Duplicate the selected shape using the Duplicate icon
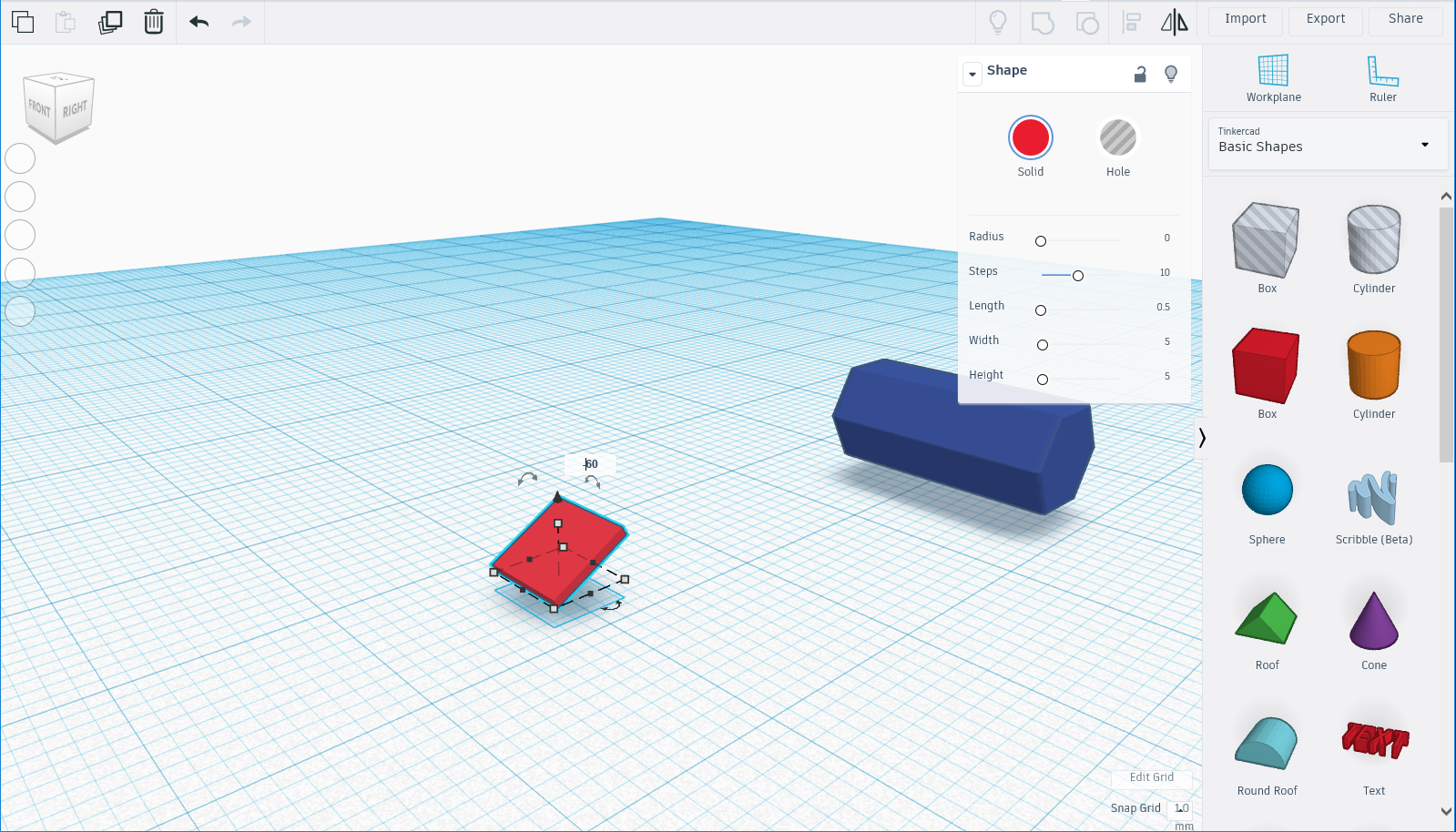Image resolution: width=1456 pixels, height=832 pixels. click(x=110, y=22)
